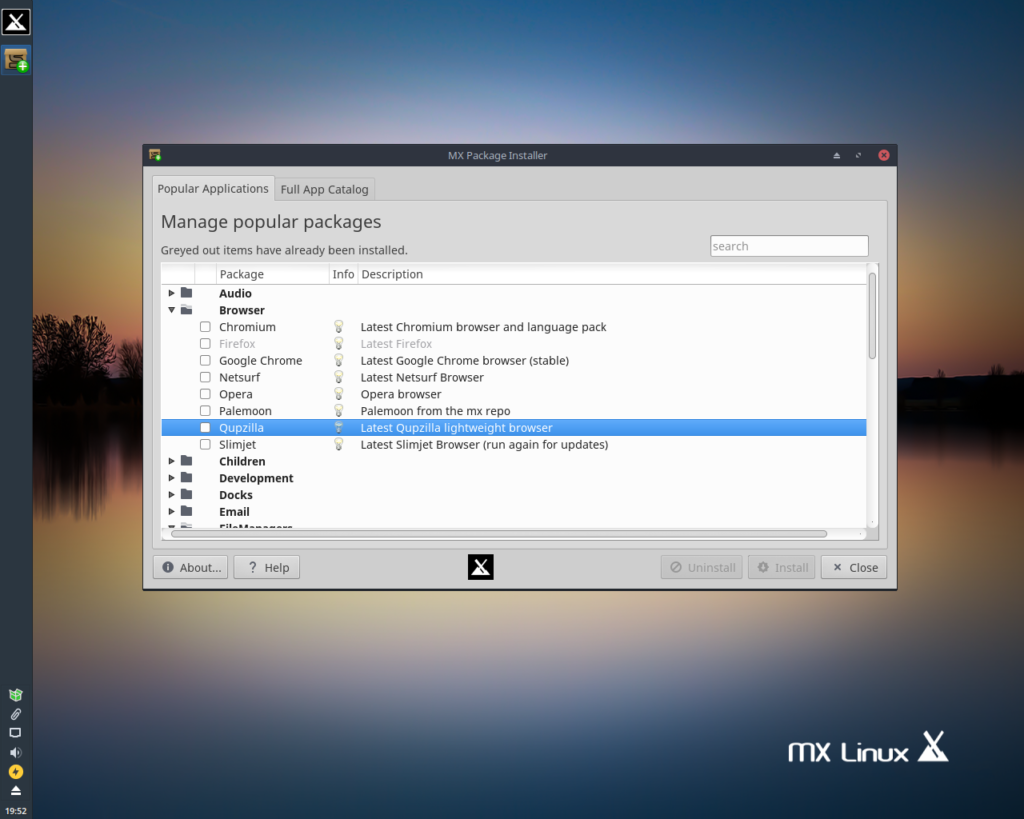Screen dimensions: 1024x819
Task: Click the Help button
Action: tap(266, 567)
